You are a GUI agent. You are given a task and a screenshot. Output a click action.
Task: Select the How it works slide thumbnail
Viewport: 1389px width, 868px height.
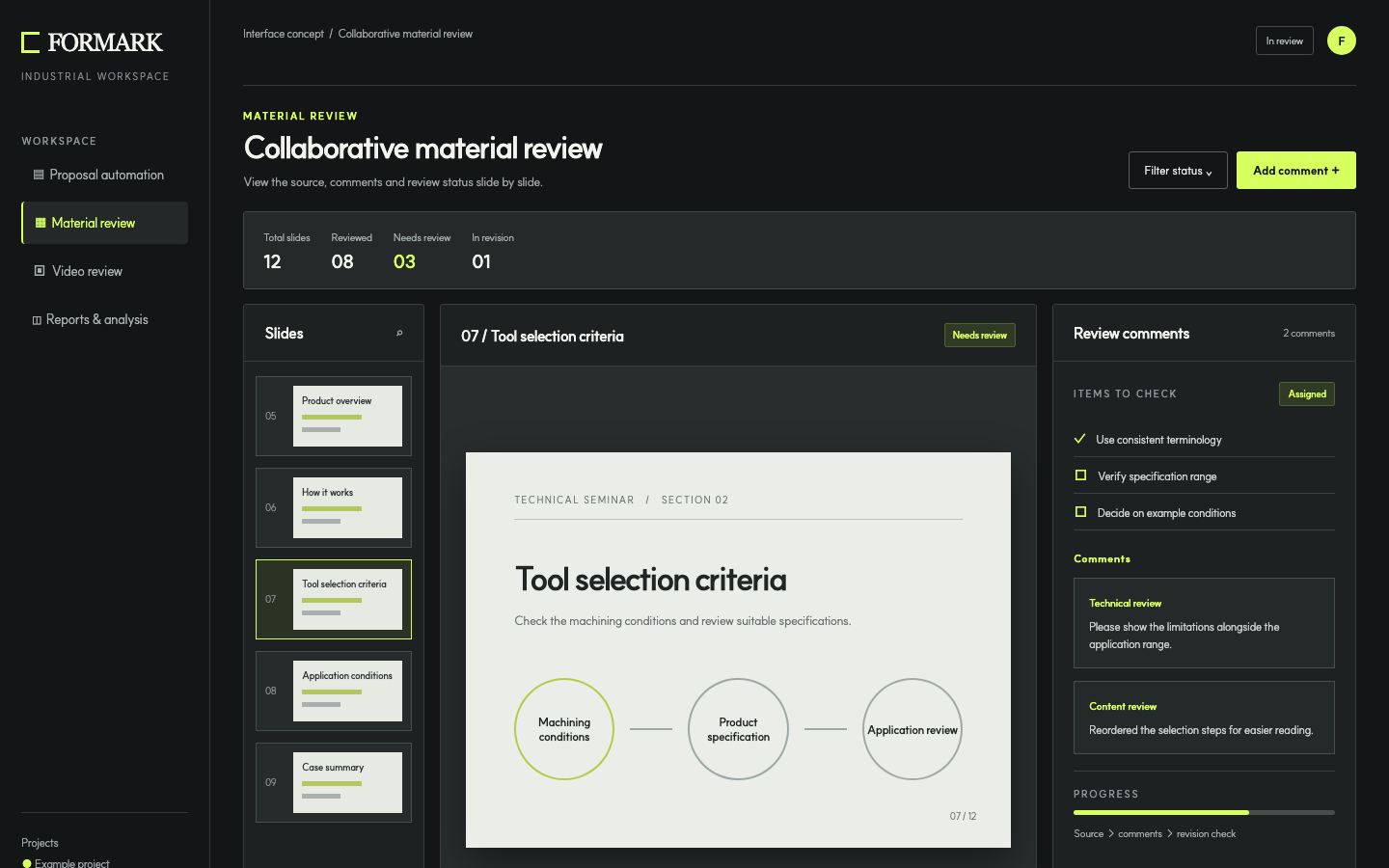334,507
